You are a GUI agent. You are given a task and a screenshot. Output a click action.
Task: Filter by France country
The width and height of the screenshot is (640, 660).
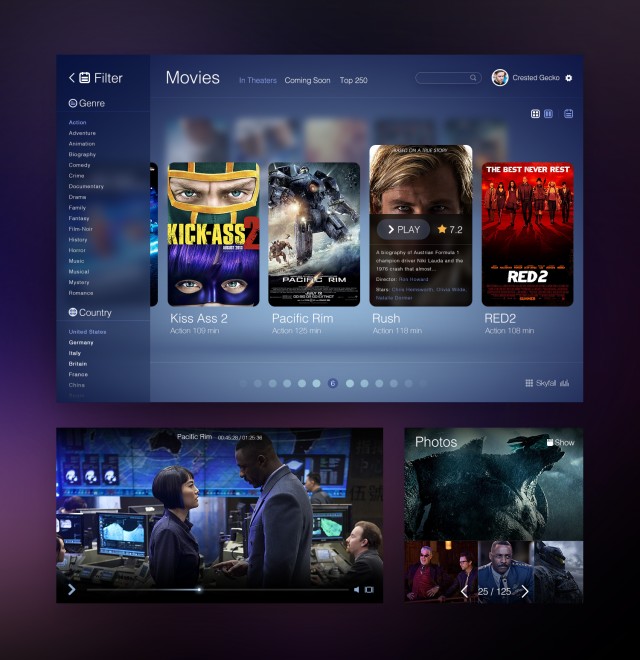[78, 374]
